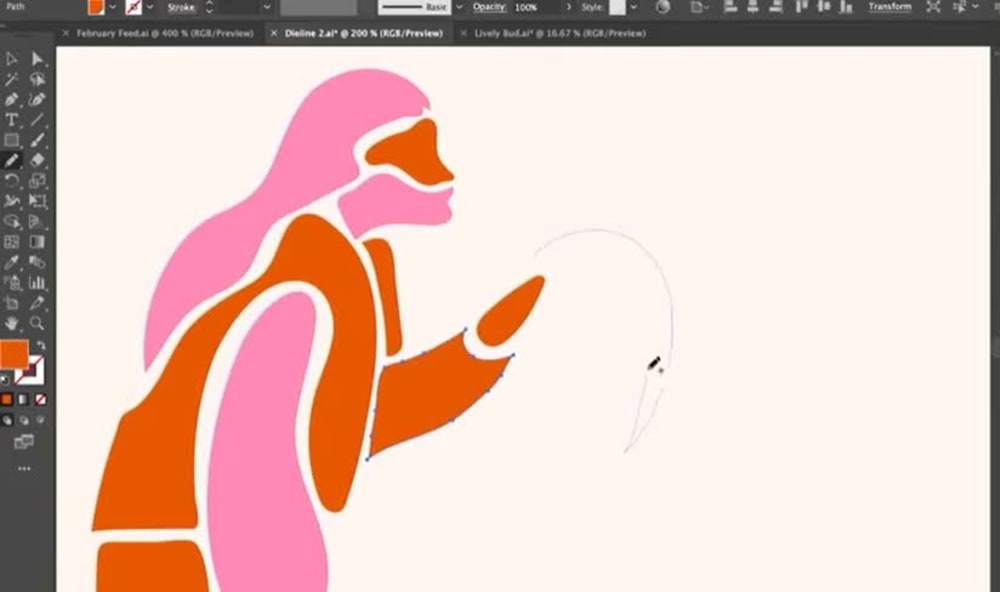The image size is (1000, 592).
Task: Close the February Feed.ai tab
Action: (x=65, y=33)
